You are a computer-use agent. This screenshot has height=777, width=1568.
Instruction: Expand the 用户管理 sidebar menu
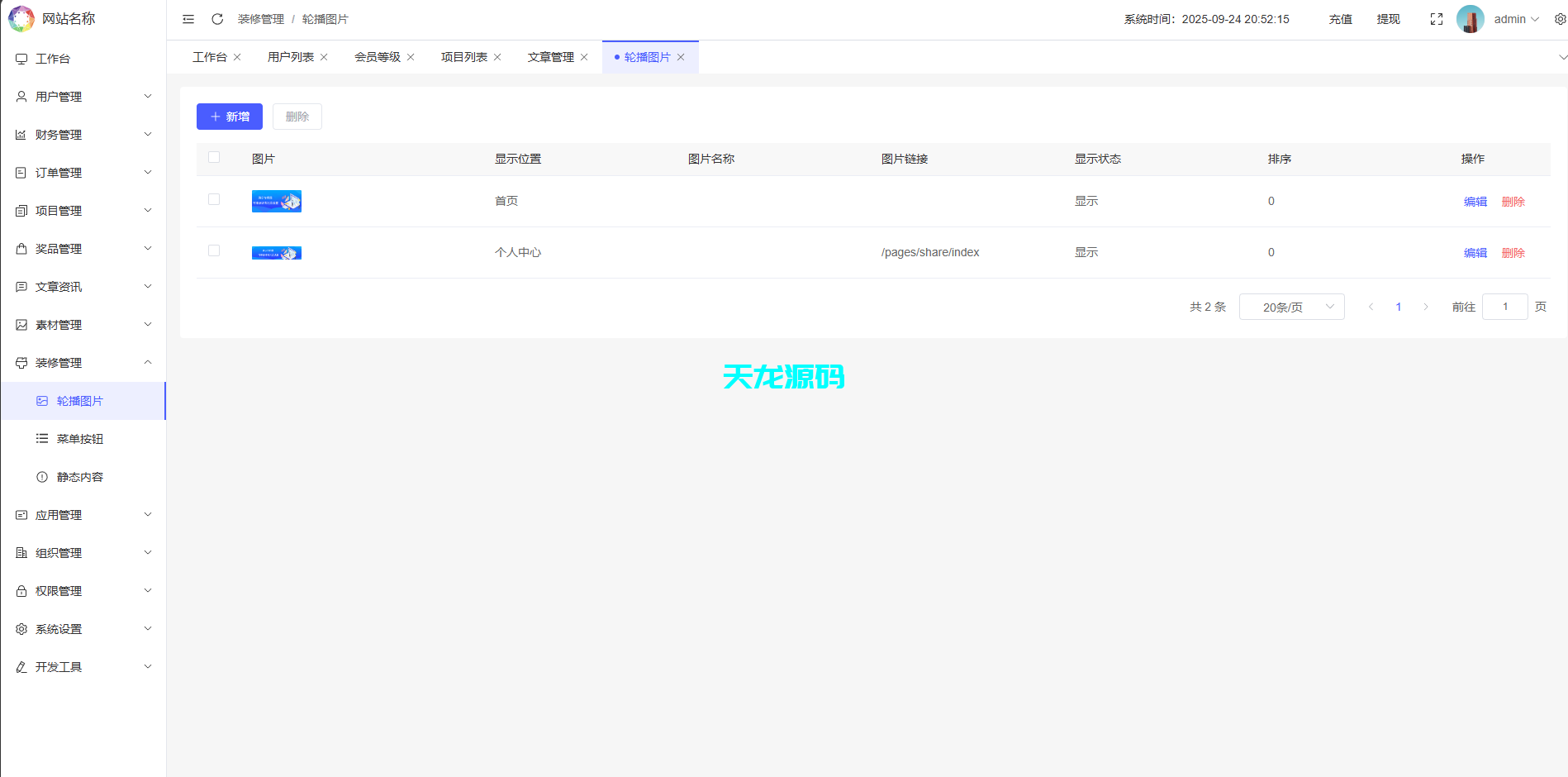tap(58, 96)
